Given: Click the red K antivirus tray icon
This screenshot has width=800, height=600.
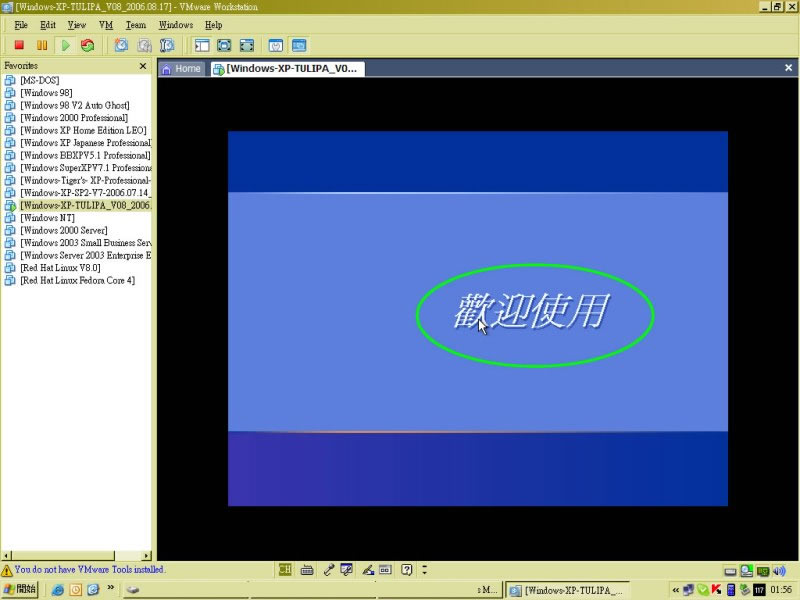Looking at the screenshot, I should coord(716,590).
